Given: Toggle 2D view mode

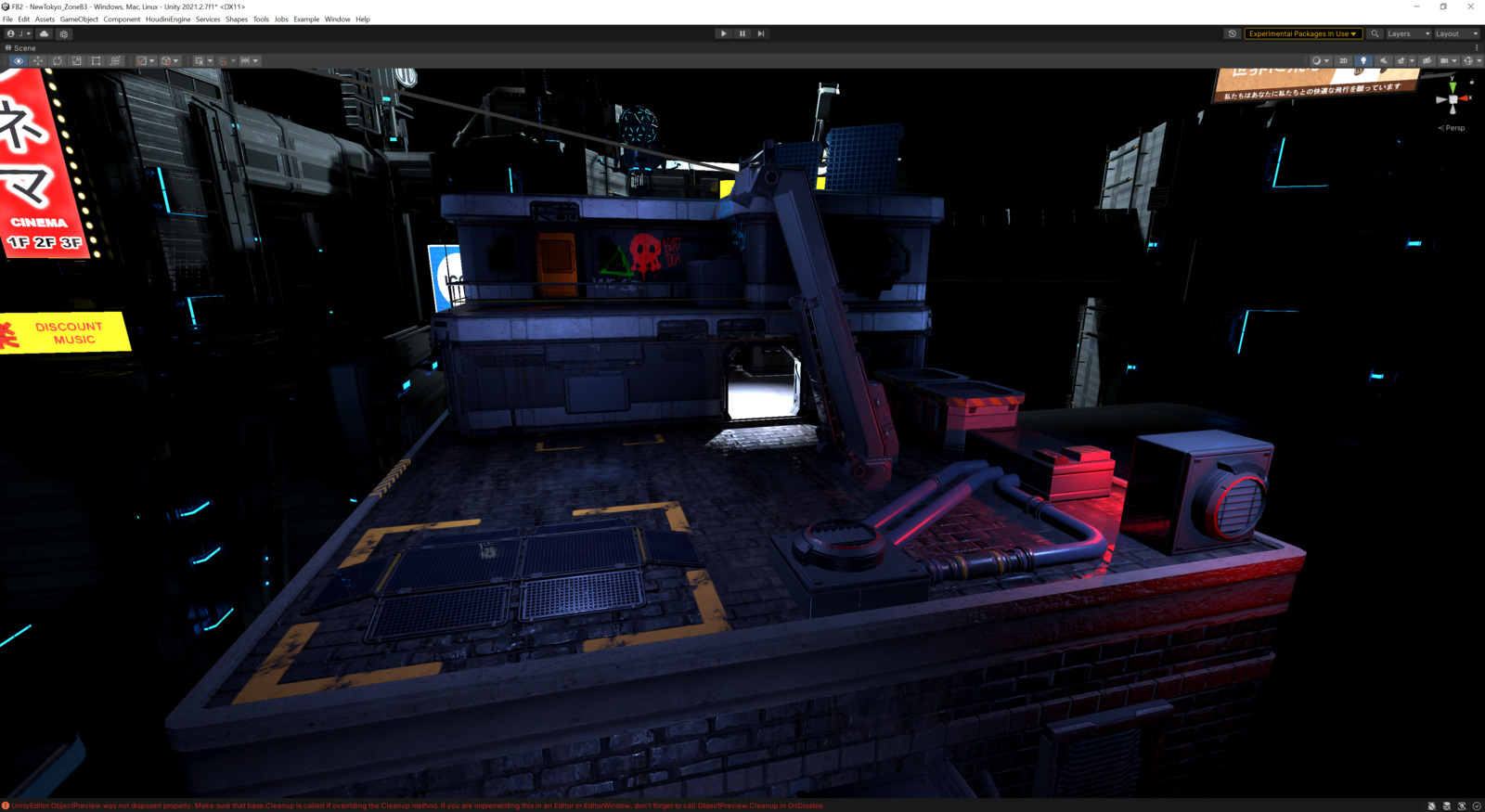Looking at the screenshot, I should coord(1343,61).
